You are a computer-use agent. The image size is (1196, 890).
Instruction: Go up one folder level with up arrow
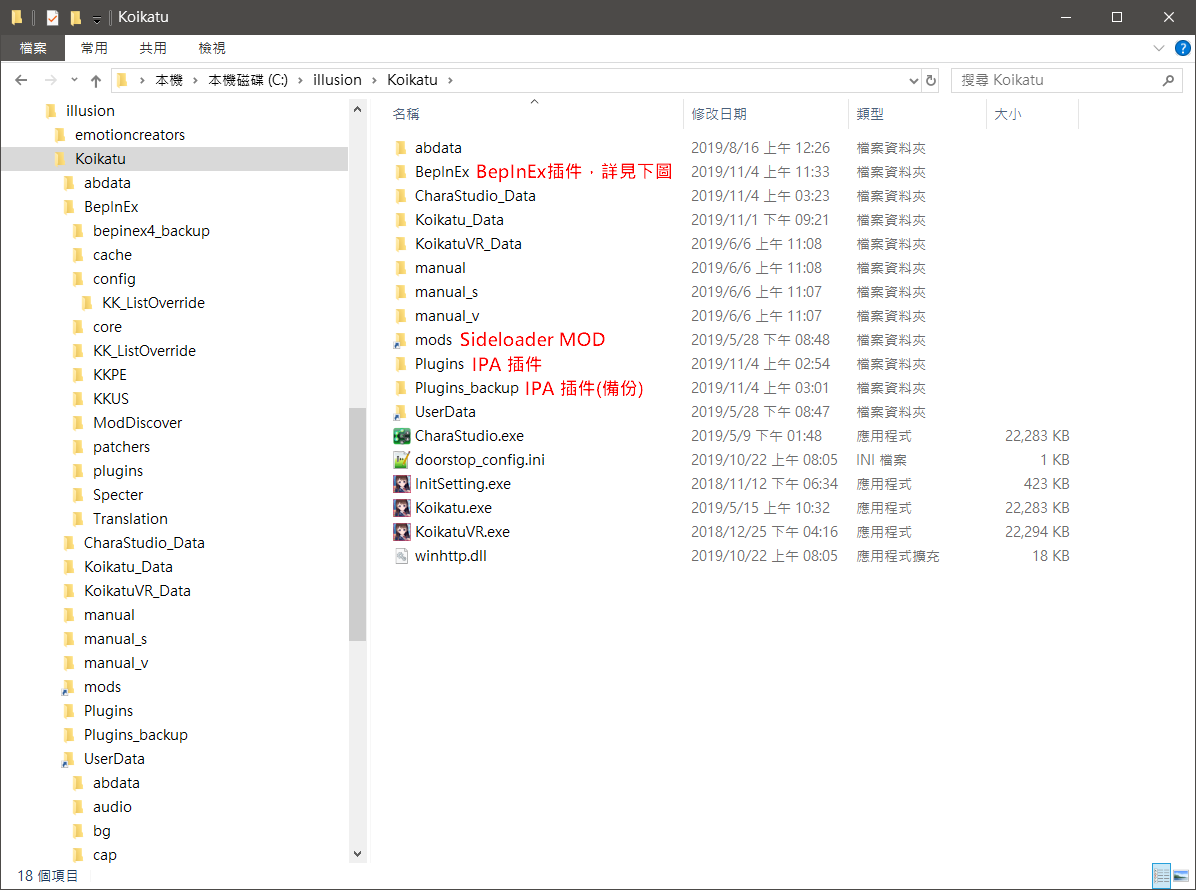pyautogui.click(x=96, y=80)
